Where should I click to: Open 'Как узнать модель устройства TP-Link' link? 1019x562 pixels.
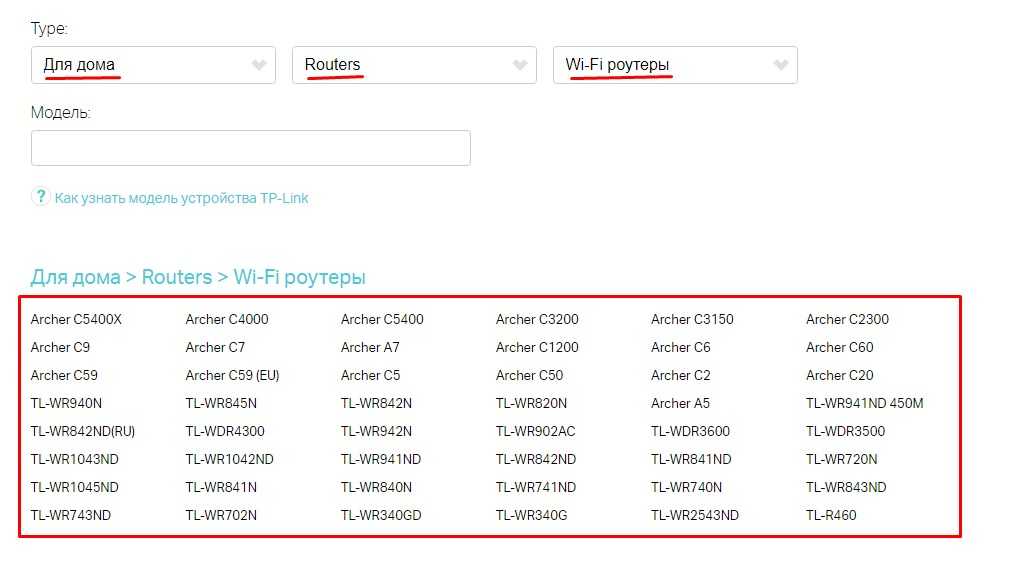181,198
